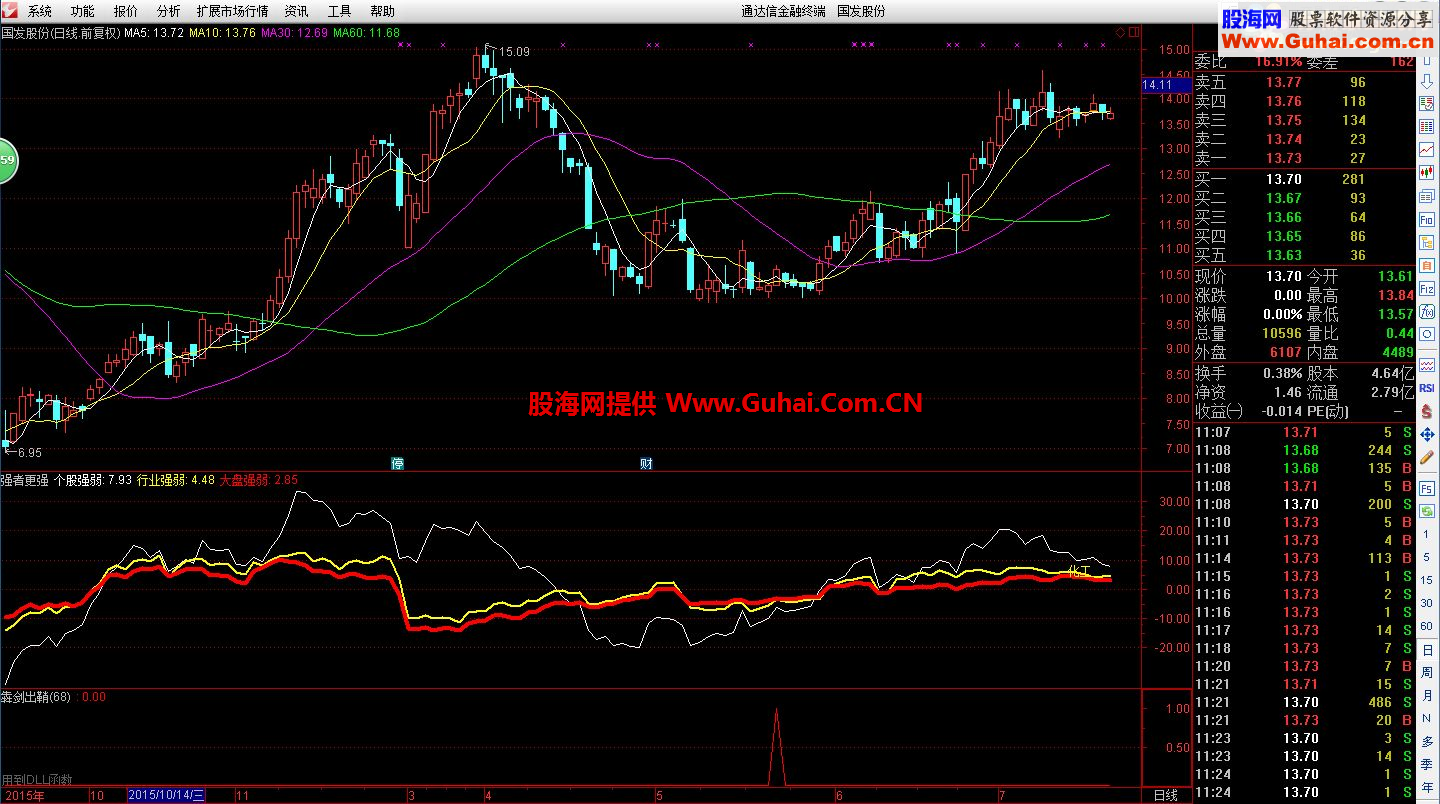This screenshot has height=804, width=1440.
Task: Click the 强者更强 indicator name
Action: (x=25, y=480)
